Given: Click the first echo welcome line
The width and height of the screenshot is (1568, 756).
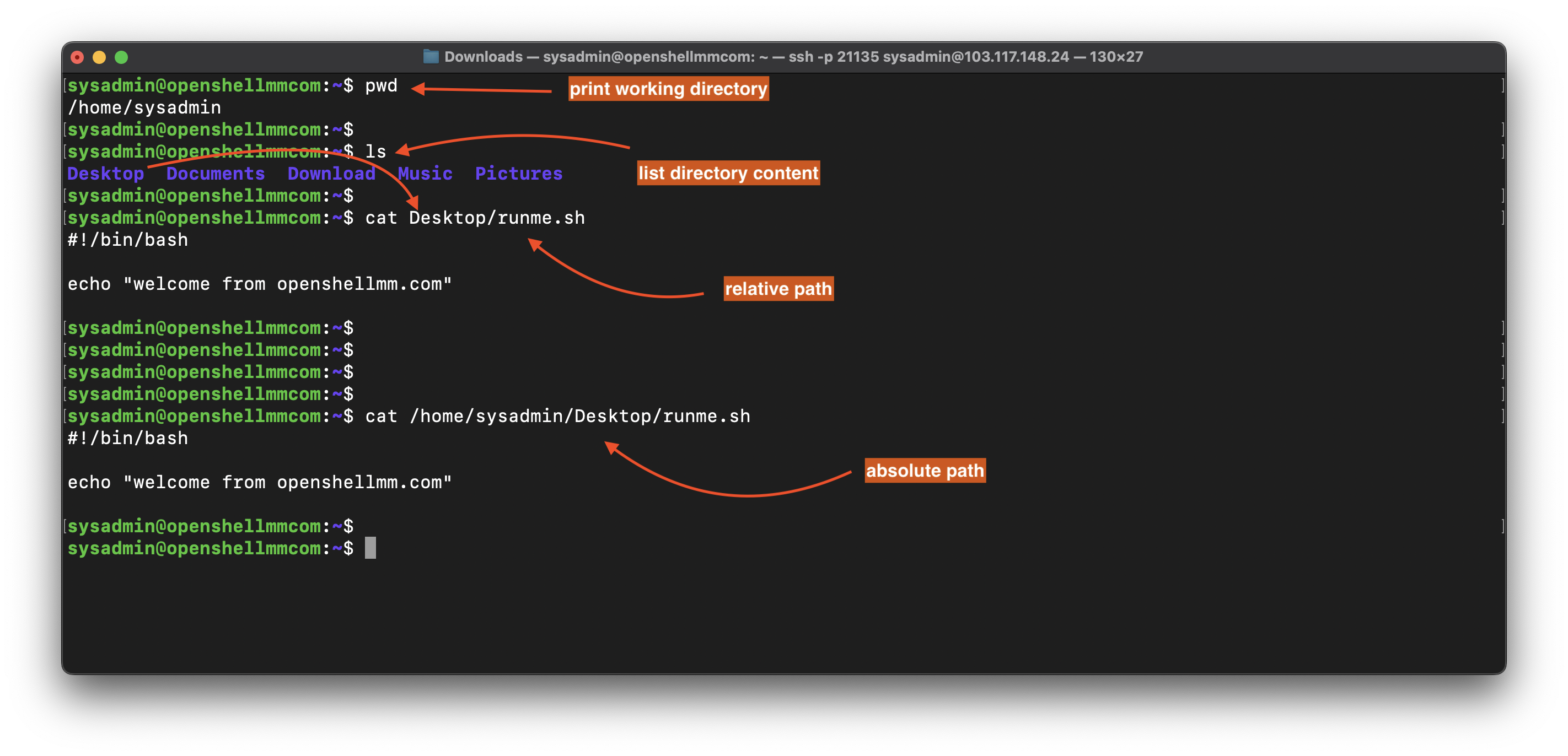Looking at the screenshot, I should click(259, 284).
